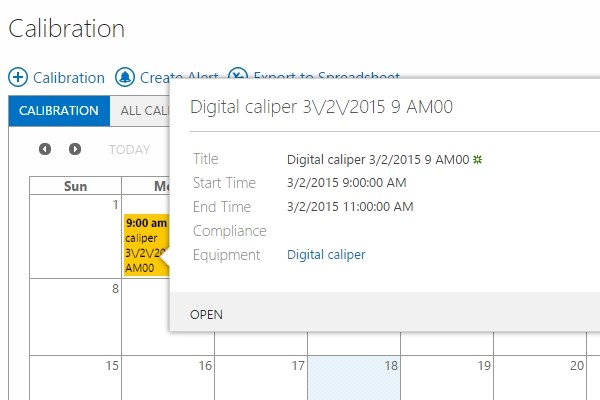The height and width of the screenshot is (400, 600).
Task: Click the 9:00 am caliper calendar event
Action: pyautogui.click(x=146, y=245)
